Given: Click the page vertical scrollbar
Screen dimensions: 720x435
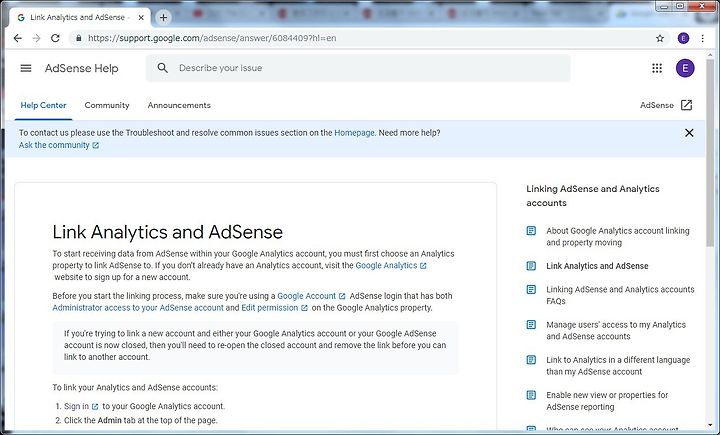Looking at the screenshot, I should pyautogui.click(x=710, y=153).
